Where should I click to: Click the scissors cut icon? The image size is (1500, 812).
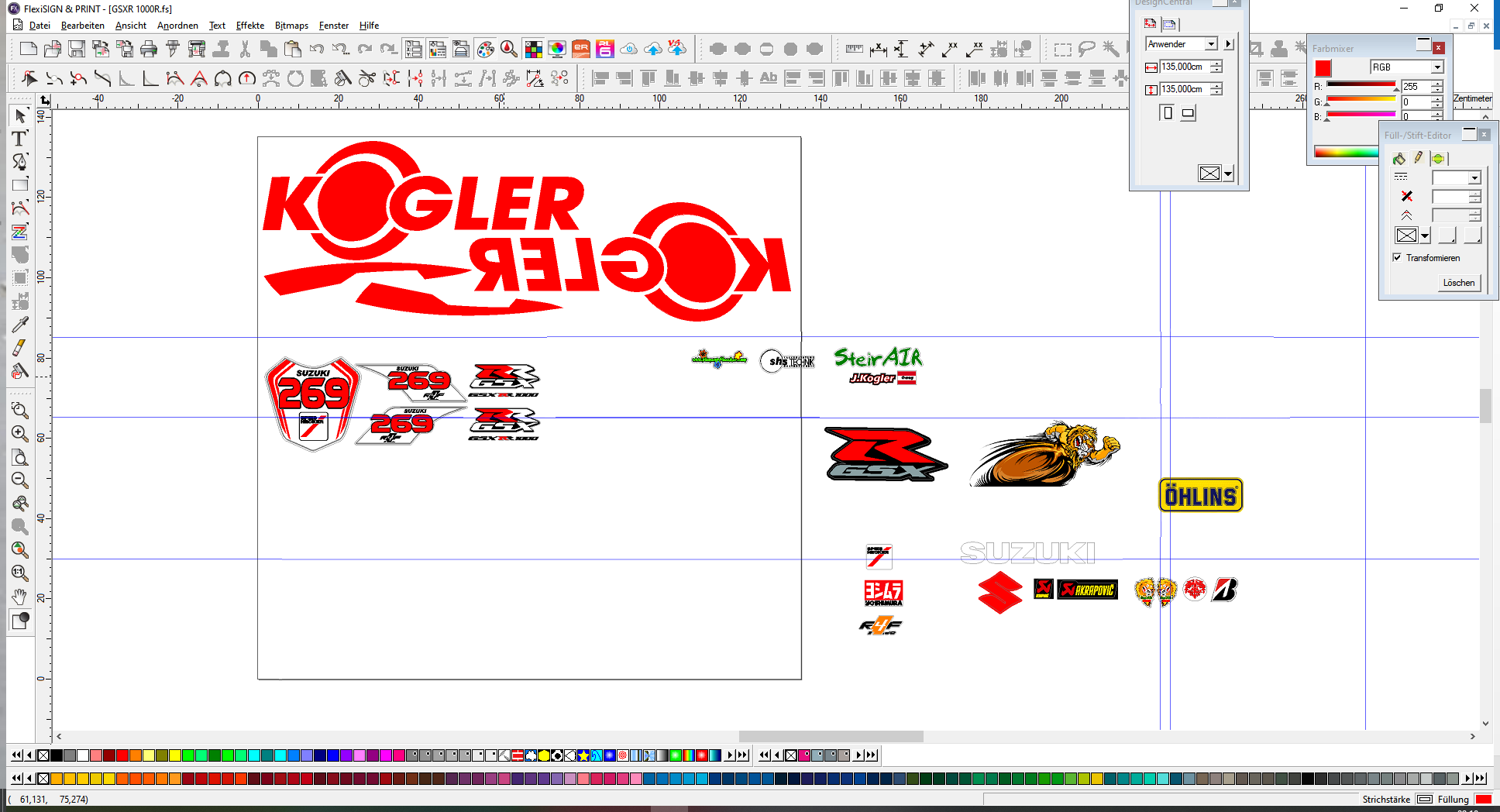pos(245,50)
